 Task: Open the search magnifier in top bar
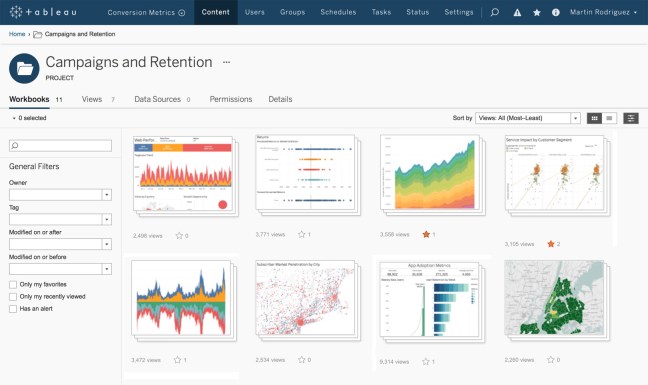click(495, 12)
